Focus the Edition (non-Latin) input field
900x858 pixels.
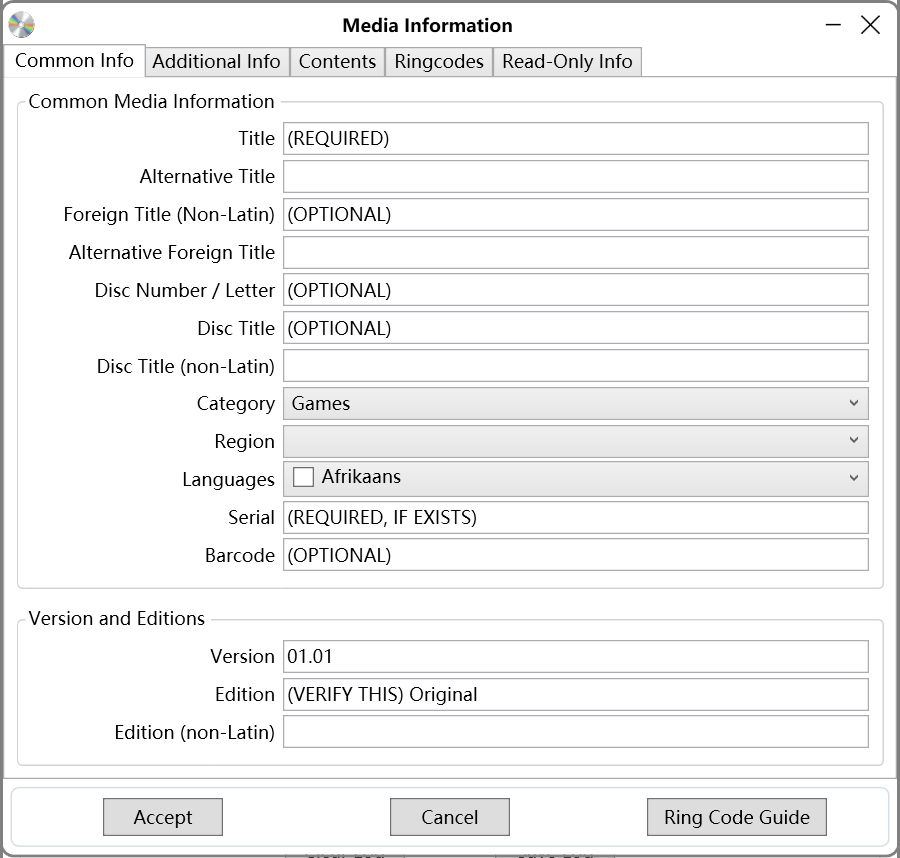[x=576, y=732]
